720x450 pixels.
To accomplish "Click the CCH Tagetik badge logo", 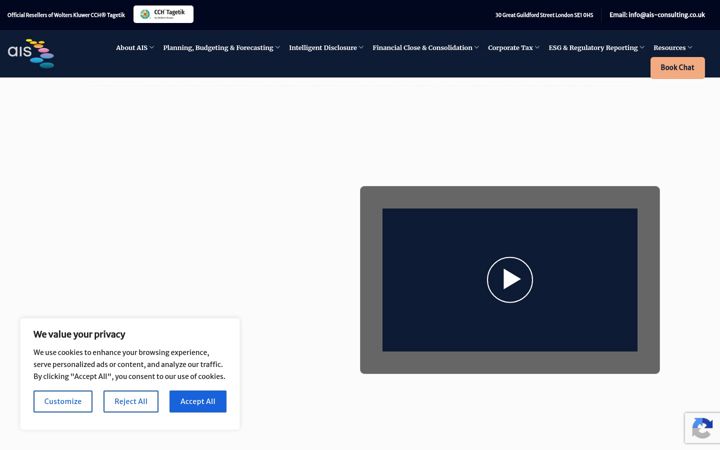I will point(163,14).
